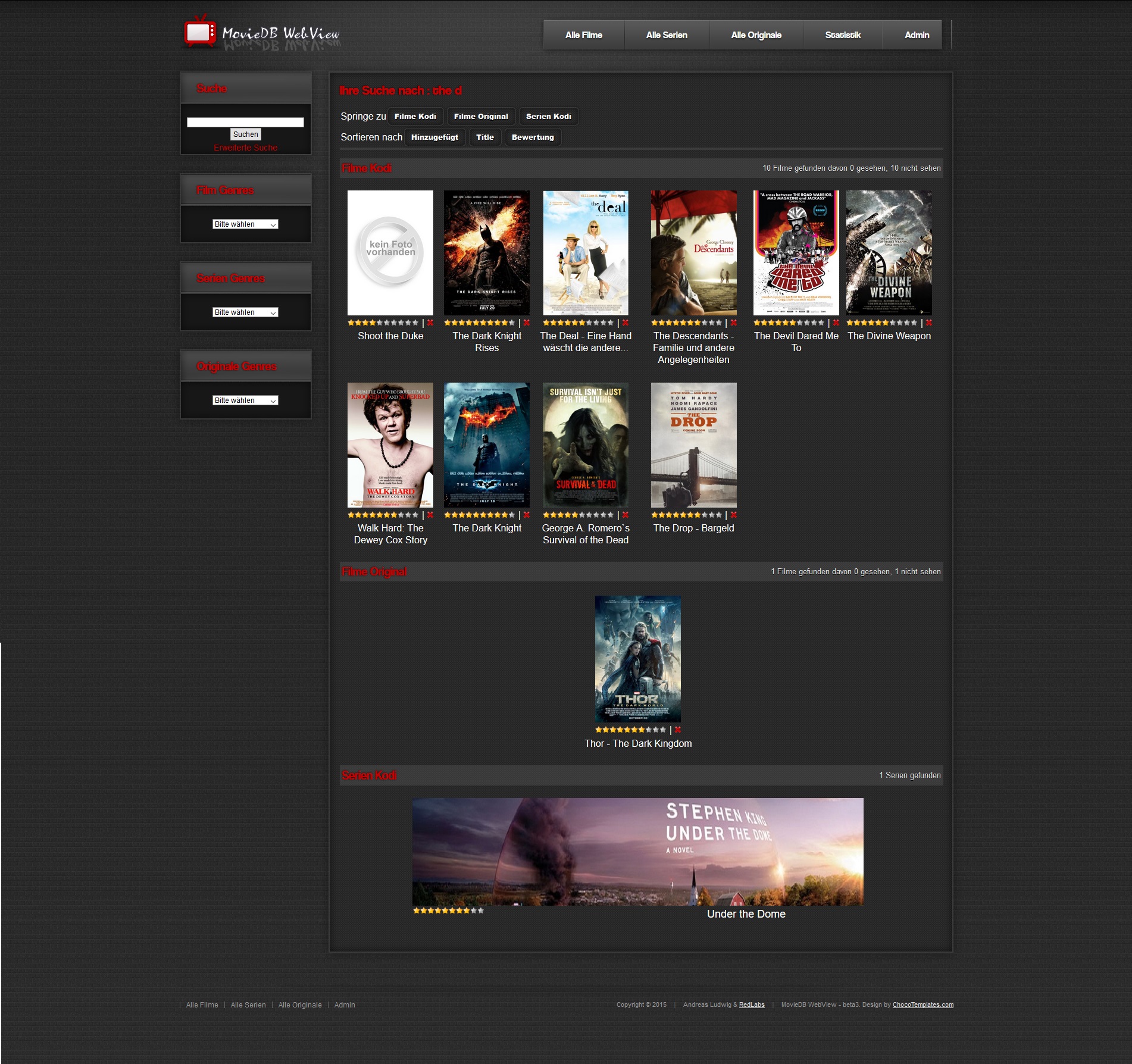Click red X icon under The Descendants poster
Image resolution: width=1132 pixels, height=1064 pixels.
click(734, 323)
